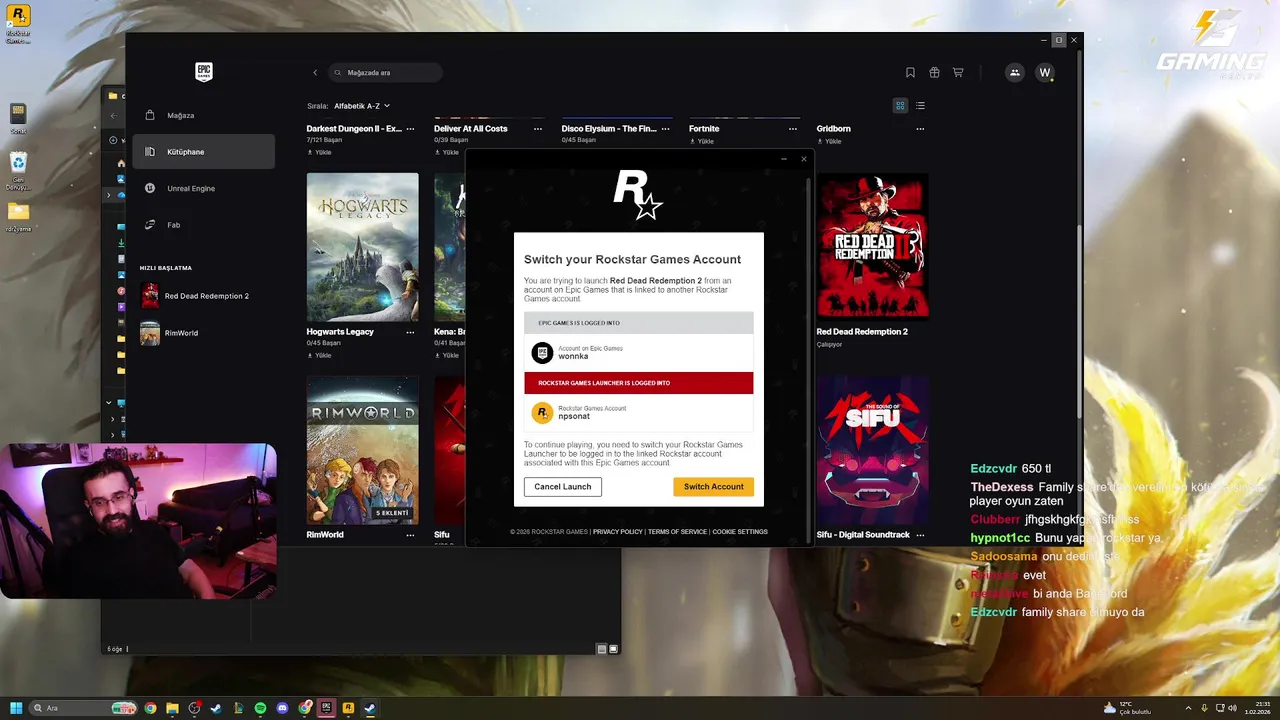This screenshot has width=1280, height=720.
Task: Open Spotify from the taskbar
Action: click(260, 708)
